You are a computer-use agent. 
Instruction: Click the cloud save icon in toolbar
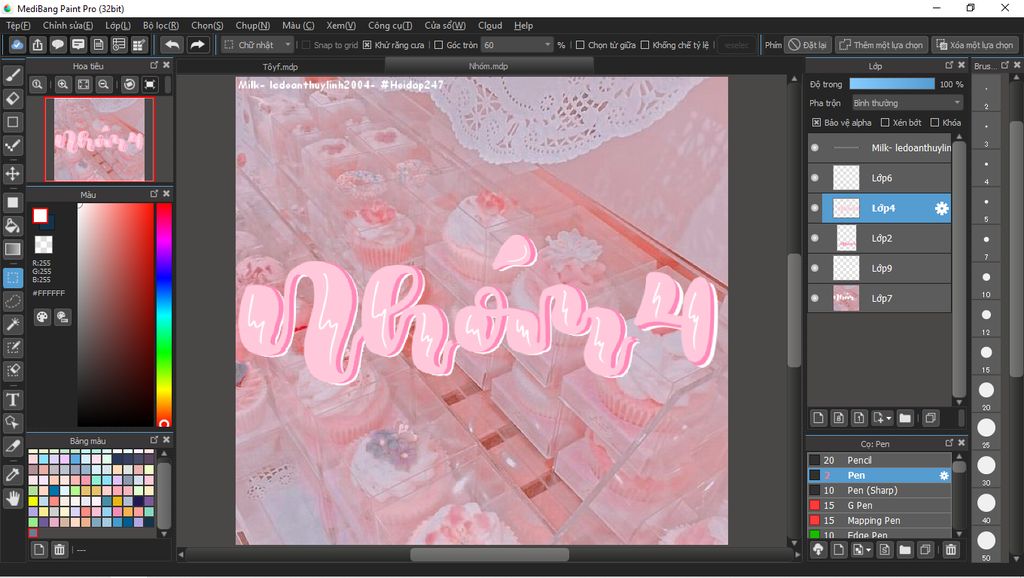[17, 45]
